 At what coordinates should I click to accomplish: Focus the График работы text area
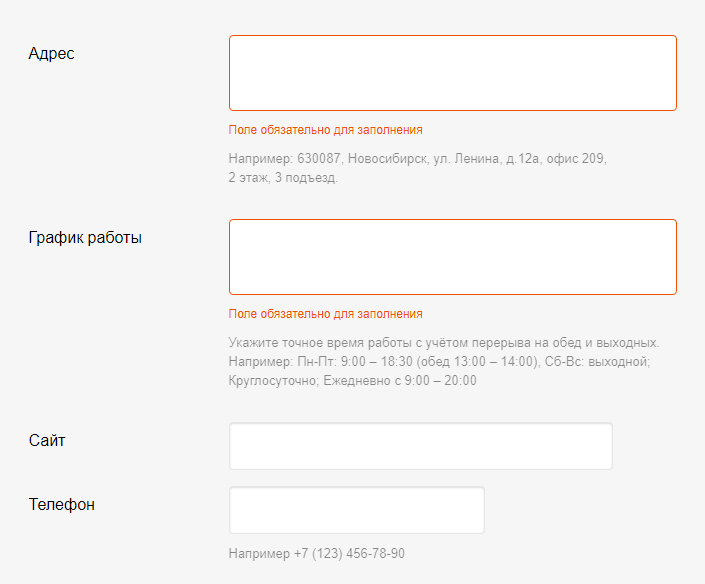coord(452,257)
